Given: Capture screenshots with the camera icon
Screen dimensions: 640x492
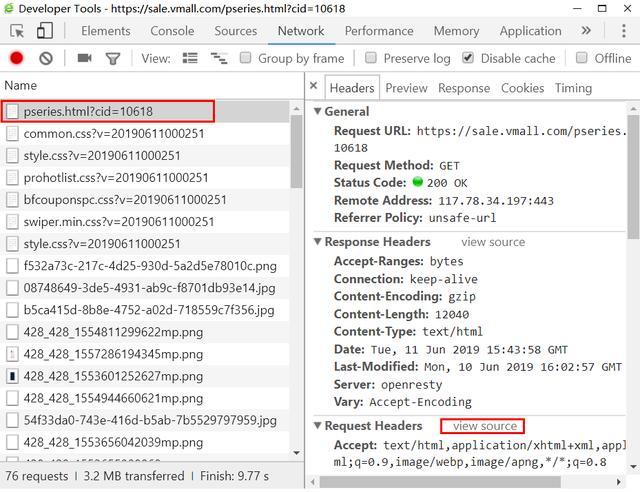Looking at the screenshot, I should point(84,58).
